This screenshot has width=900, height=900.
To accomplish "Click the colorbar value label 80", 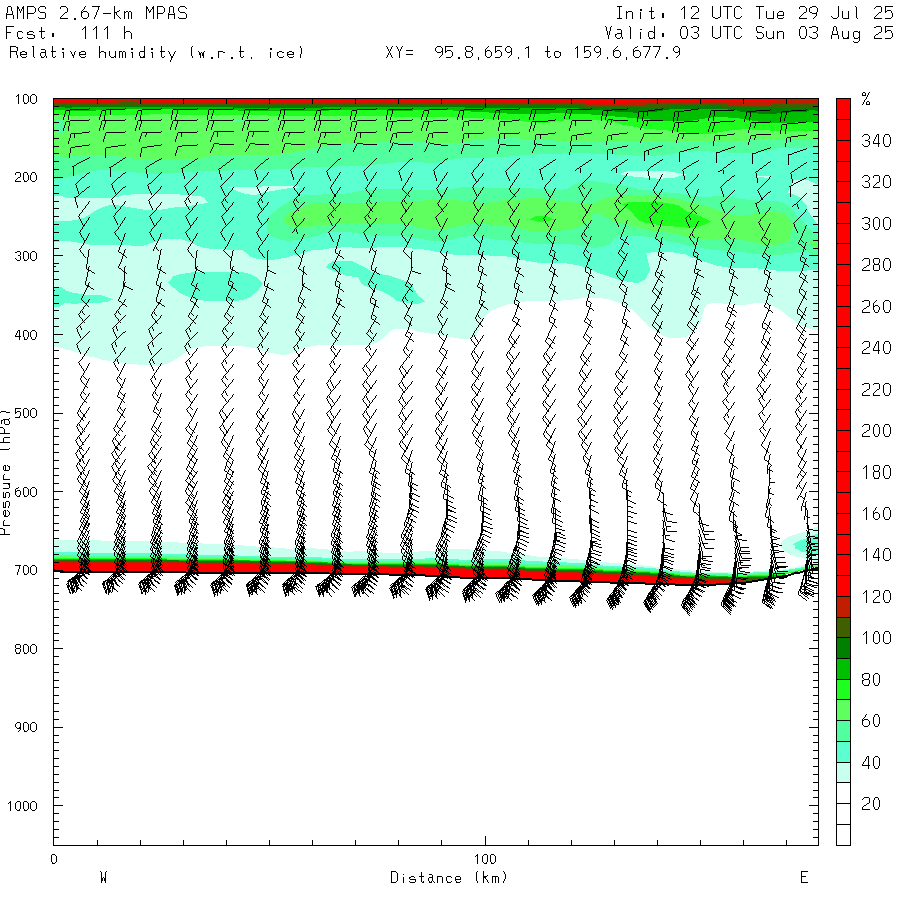I will (871, 680).
